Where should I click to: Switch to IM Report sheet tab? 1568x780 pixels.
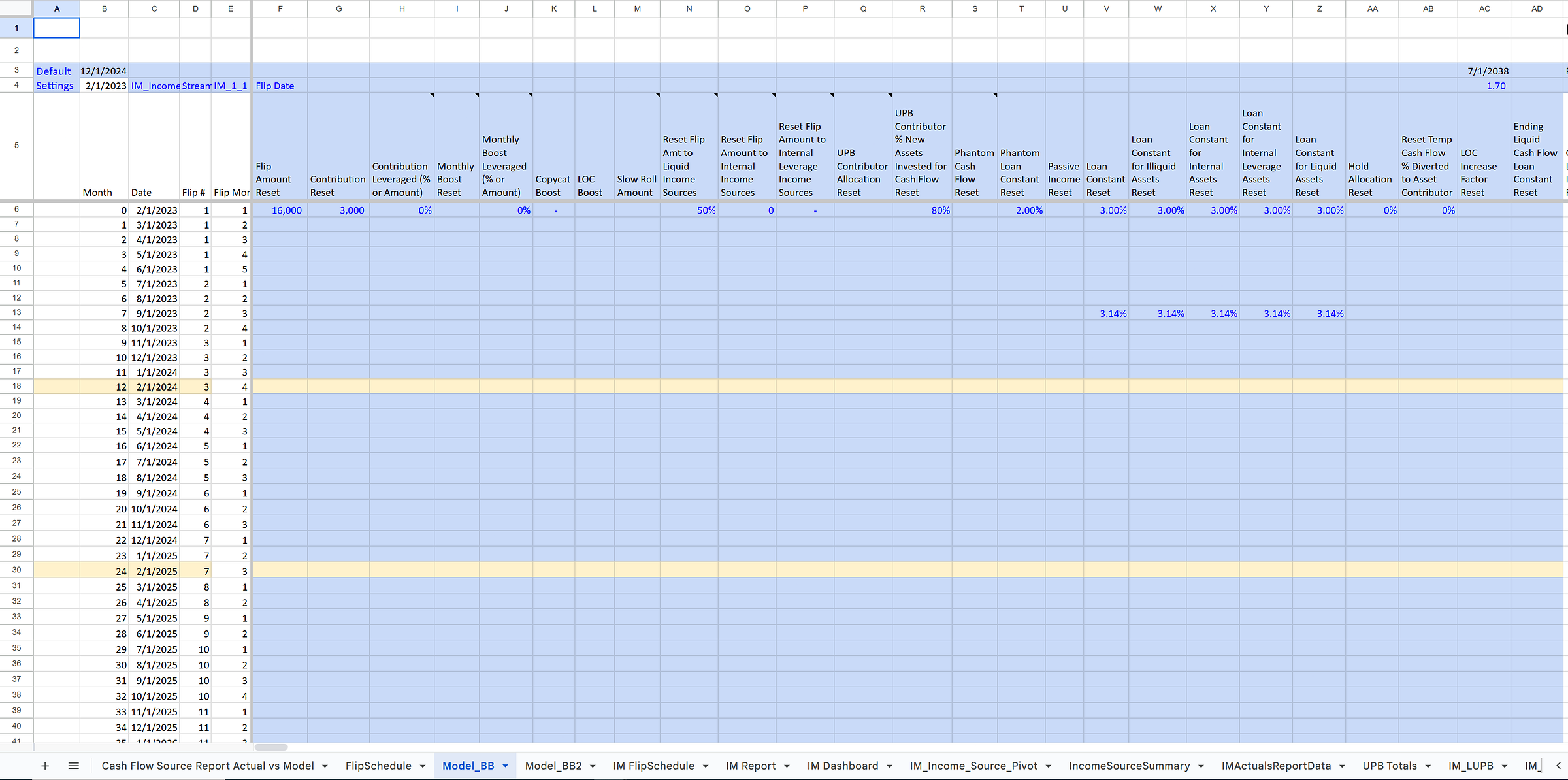[x=750, y=766]
